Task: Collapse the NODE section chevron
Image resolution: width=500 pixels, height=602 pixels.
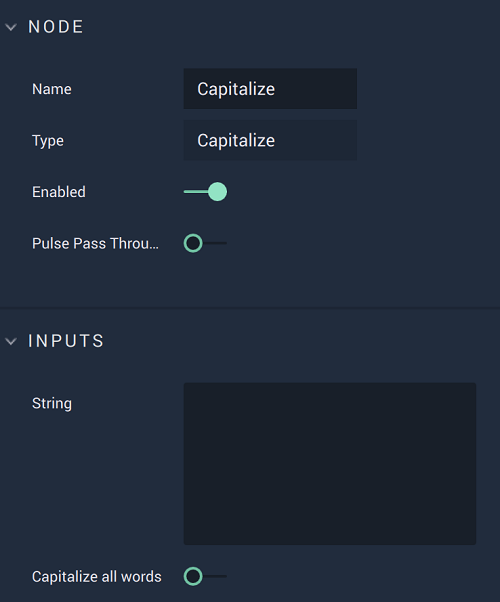Action: tap(11, 27)
